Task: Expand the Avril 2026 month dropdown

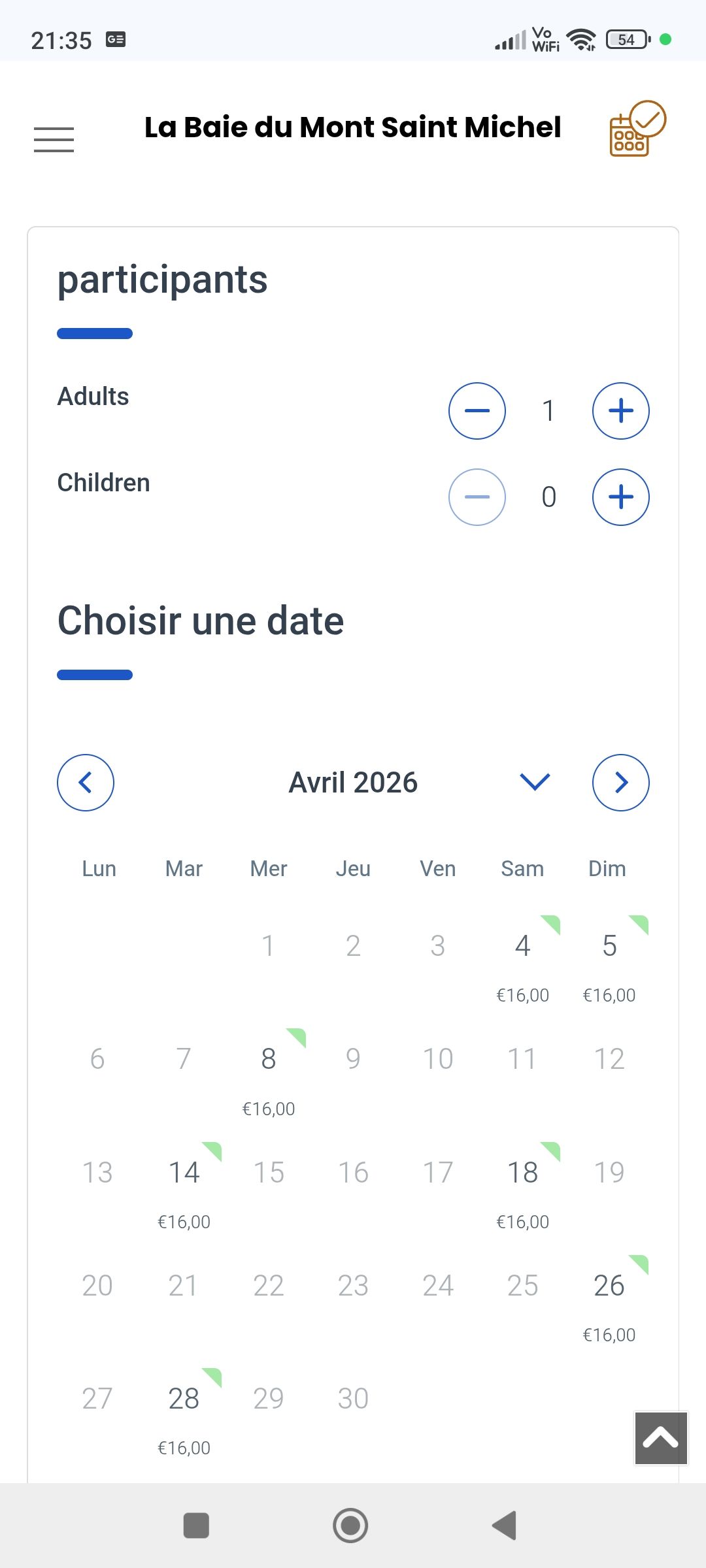Action: tap(535, 782)
